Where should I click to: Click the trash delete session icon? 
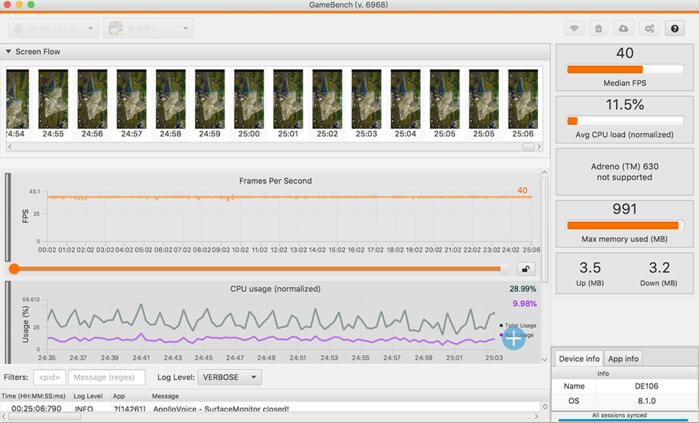coord(599,29)
